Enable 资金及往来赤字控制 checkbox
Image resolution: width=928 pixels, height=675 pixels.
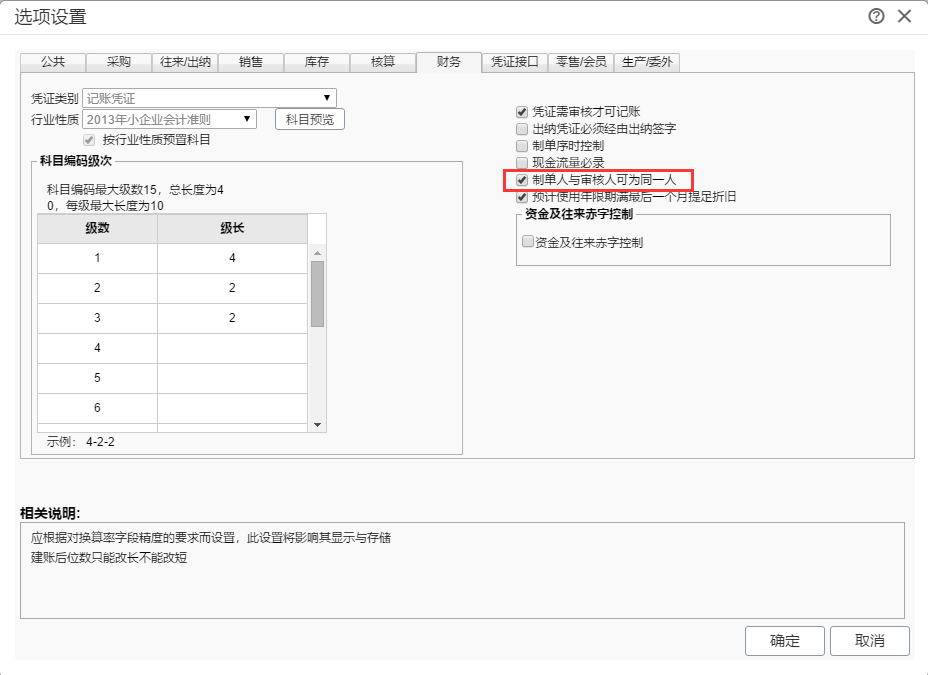(528, 241)
